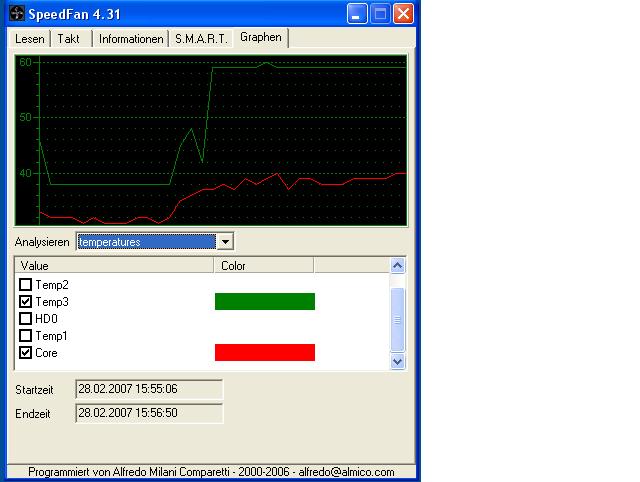The width and height of the screenshot is (640, 482).
Task: Click the Analysieren label
Action: click(x=42, y=242)
